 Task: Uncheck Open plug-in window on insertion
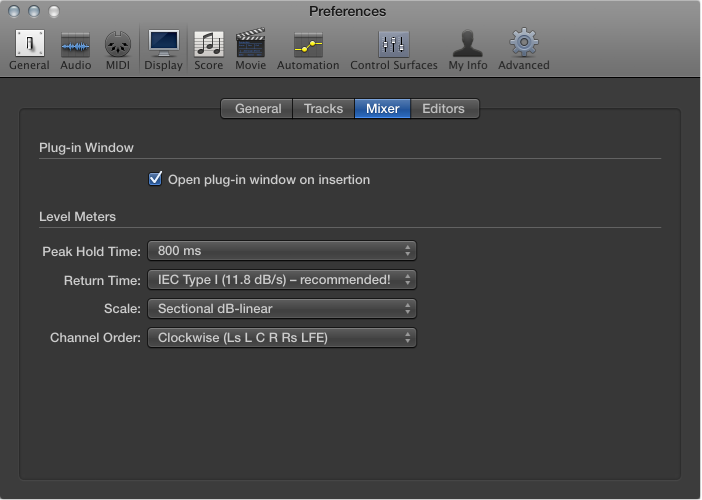point(155,179)
